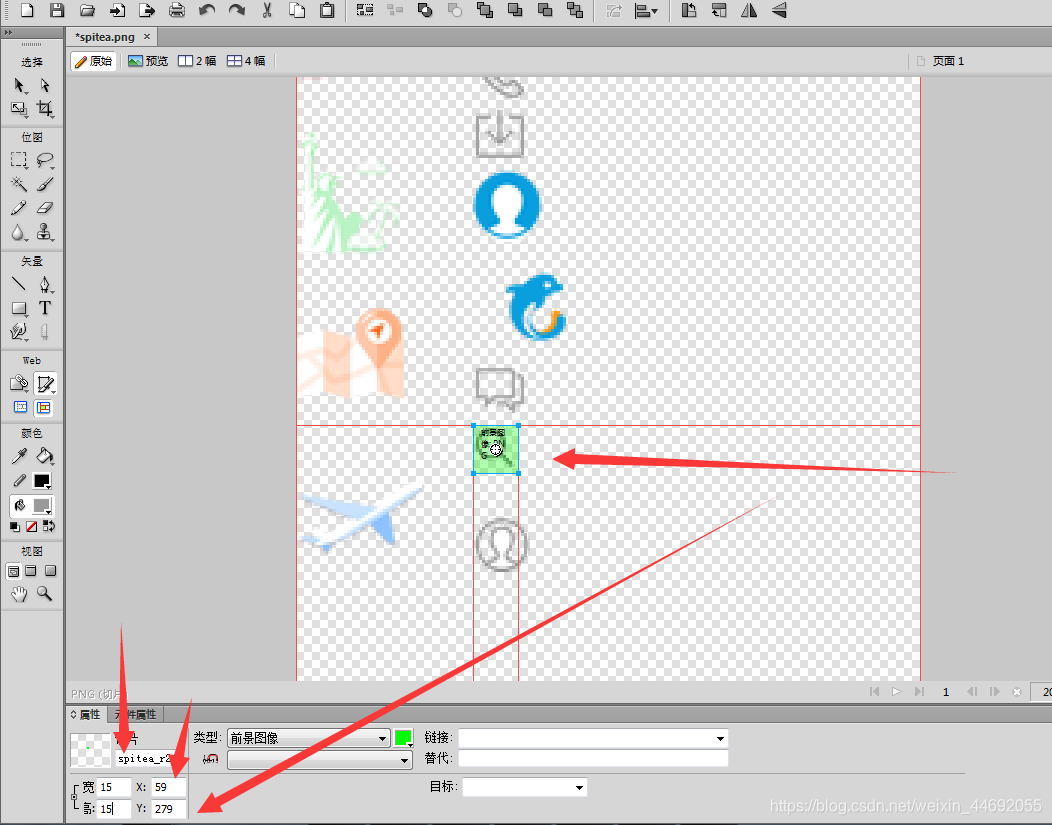Bring object to front

tap(485, 10)
